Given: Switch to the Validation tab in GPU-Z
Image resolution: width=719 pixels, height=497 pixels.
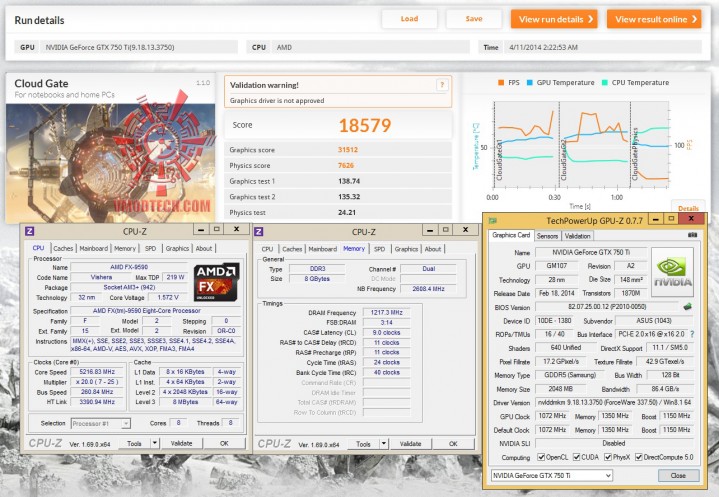Looking at the screenshot, I should (577, 236).
